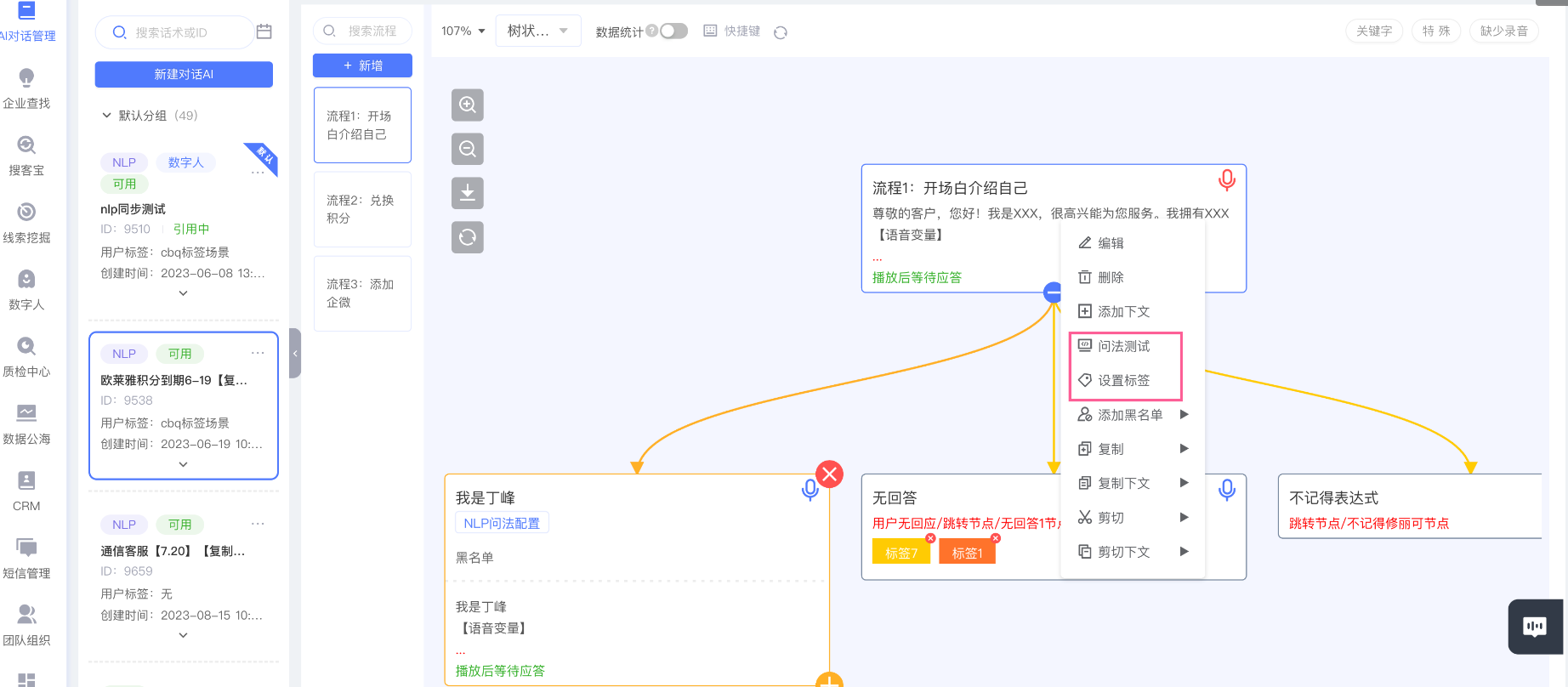Open the chat support widget icon
The width and height of the screenshot is (1568, 687).
[1535, 627]
